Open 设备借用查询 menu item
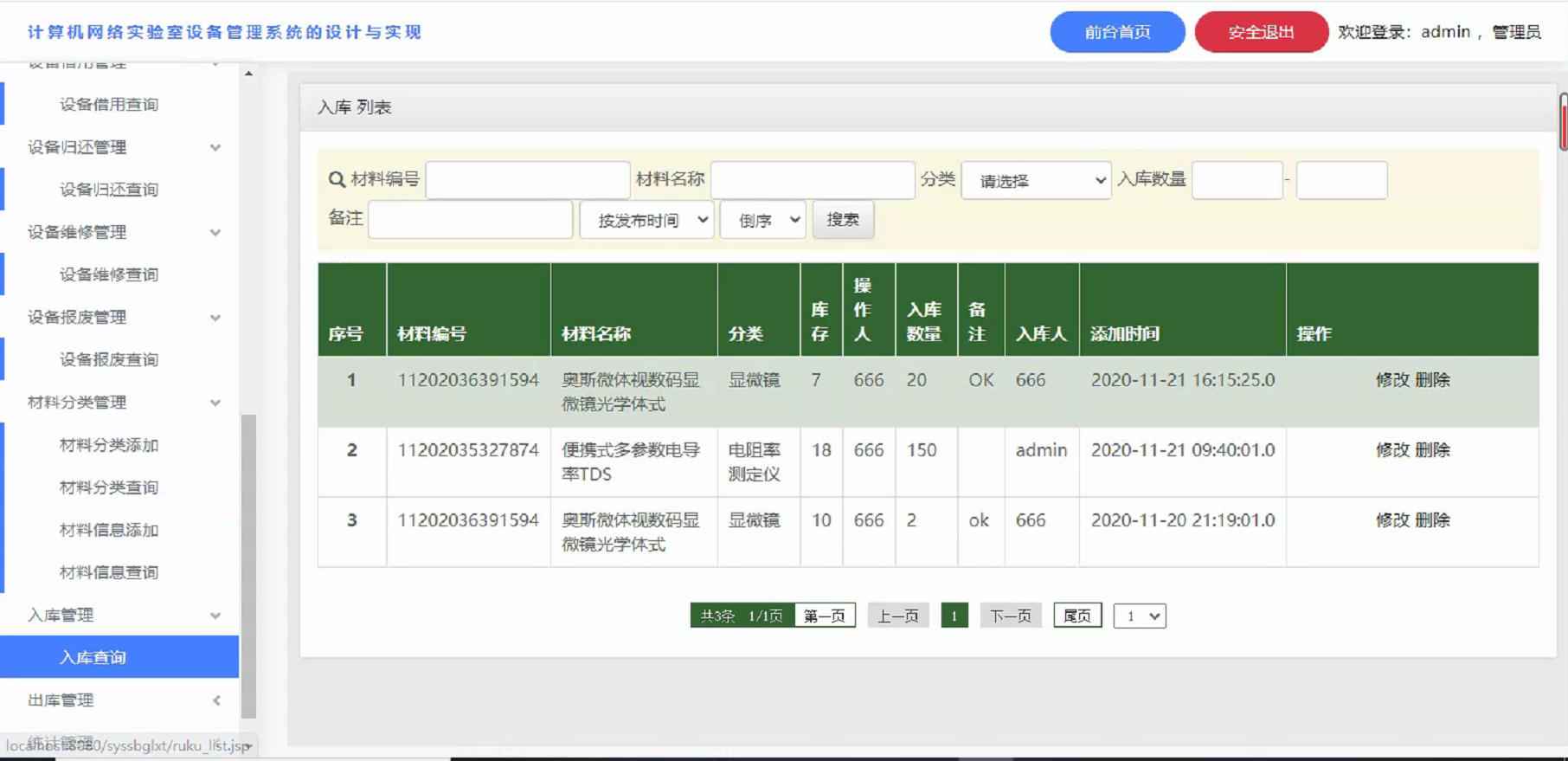The image size is (1568, 761). 109,105
